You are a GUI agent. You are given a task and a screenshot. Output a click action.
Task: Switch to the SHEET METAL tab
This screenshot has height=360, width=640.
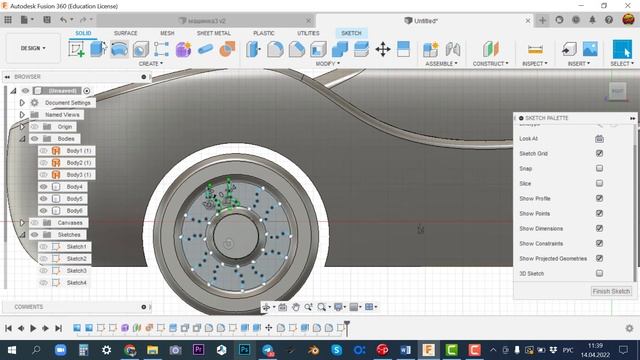[x=213, y=33]
